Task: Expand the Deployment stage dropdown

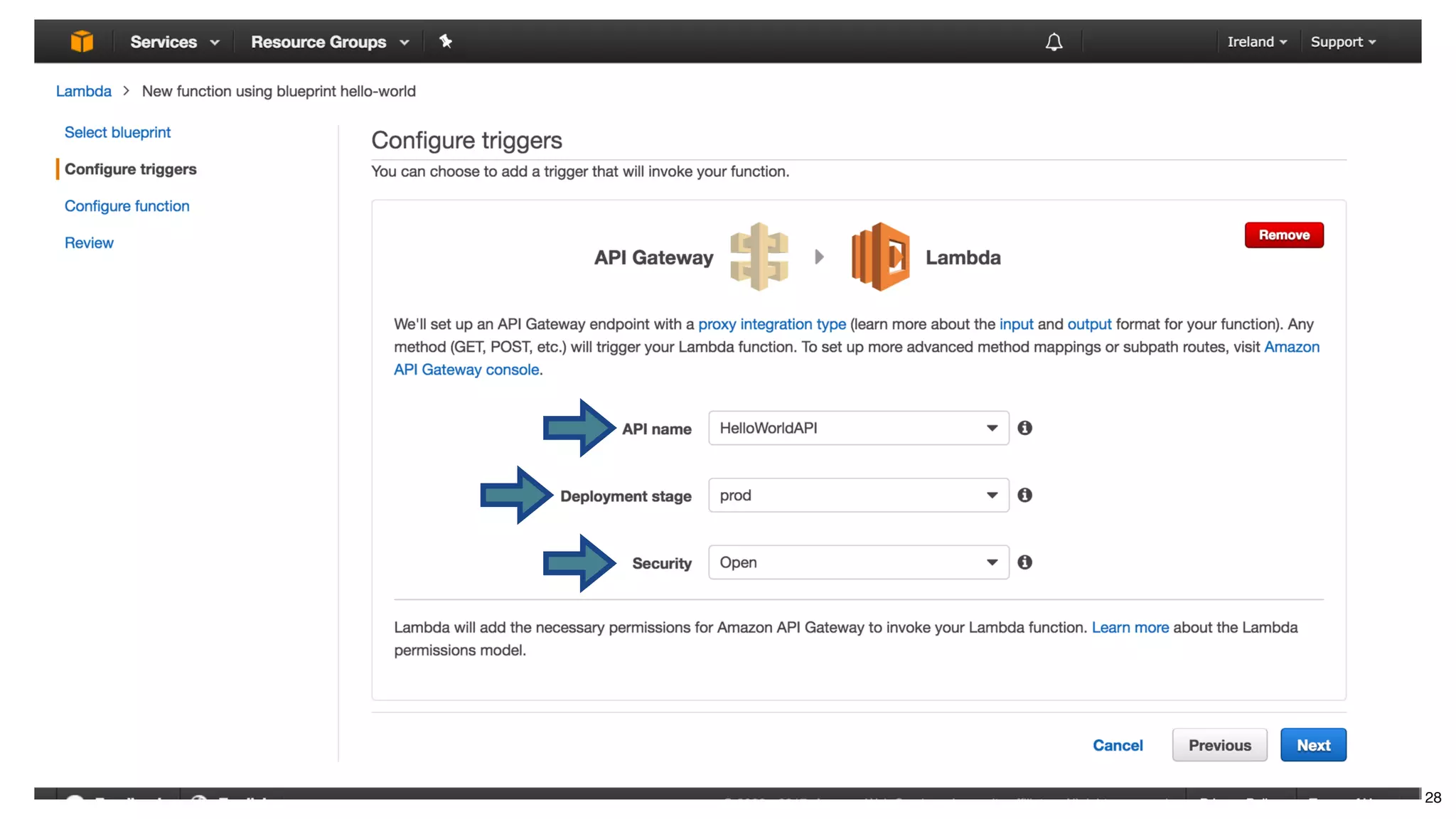Action: [x=858, y=495]
